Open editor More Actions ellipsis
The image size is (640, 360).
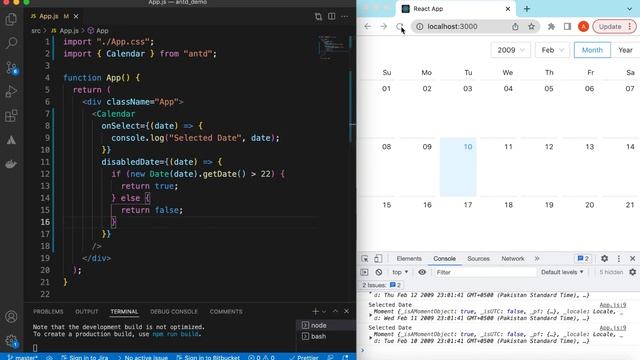click(x=345, y=16)
